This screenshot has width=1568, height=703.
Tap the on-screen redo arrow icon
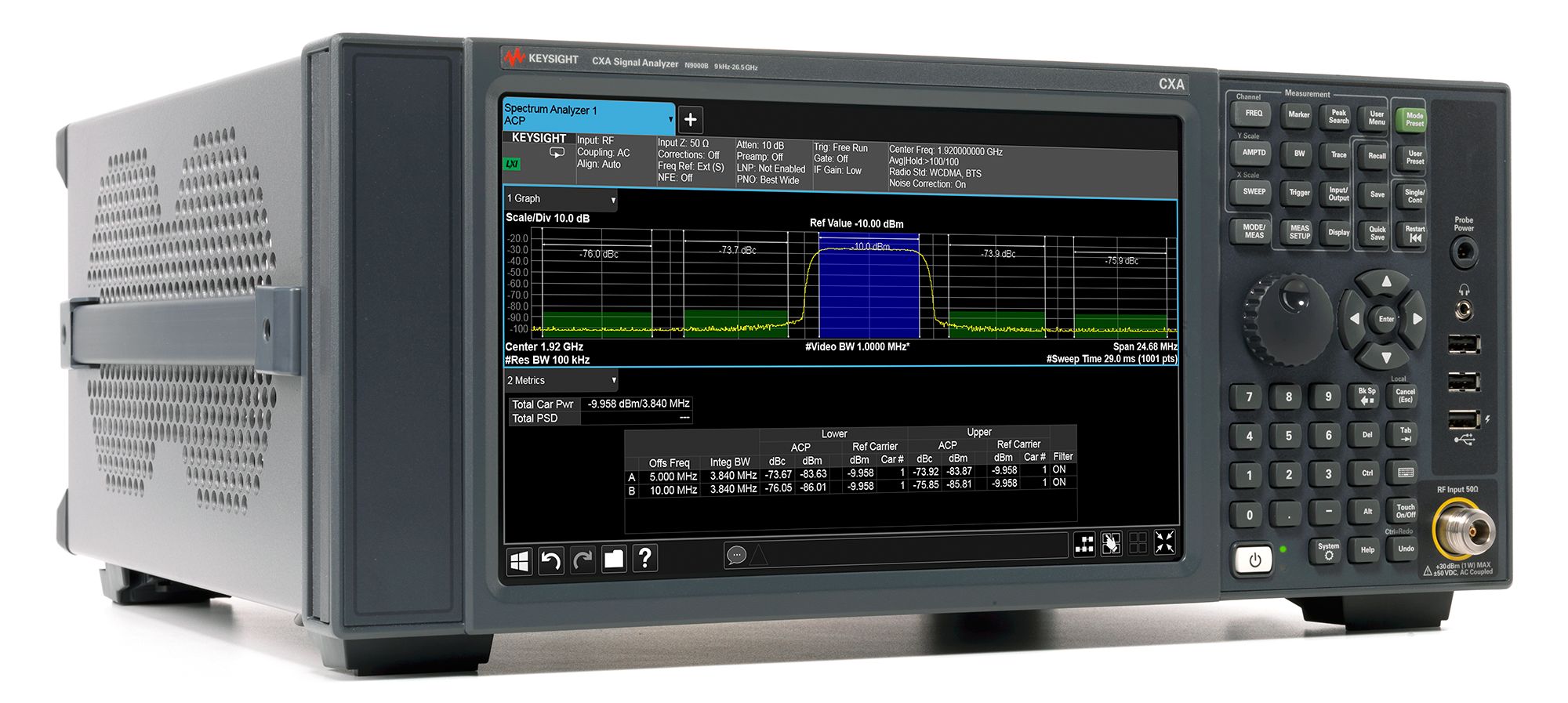click(x=583, y=560)
